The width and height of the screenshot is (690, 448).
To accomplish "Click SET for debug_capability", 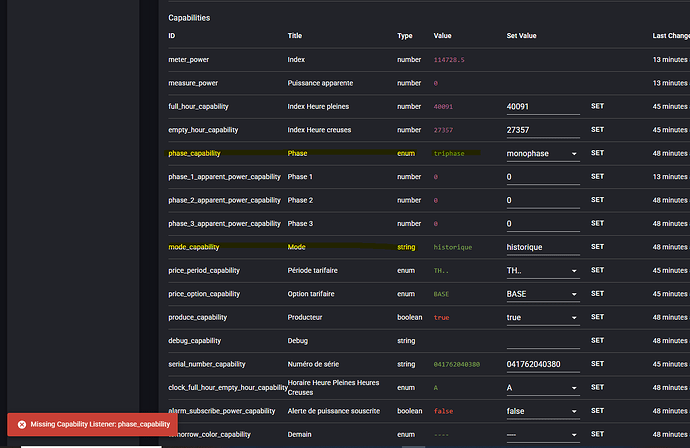I will coord(597,340).
